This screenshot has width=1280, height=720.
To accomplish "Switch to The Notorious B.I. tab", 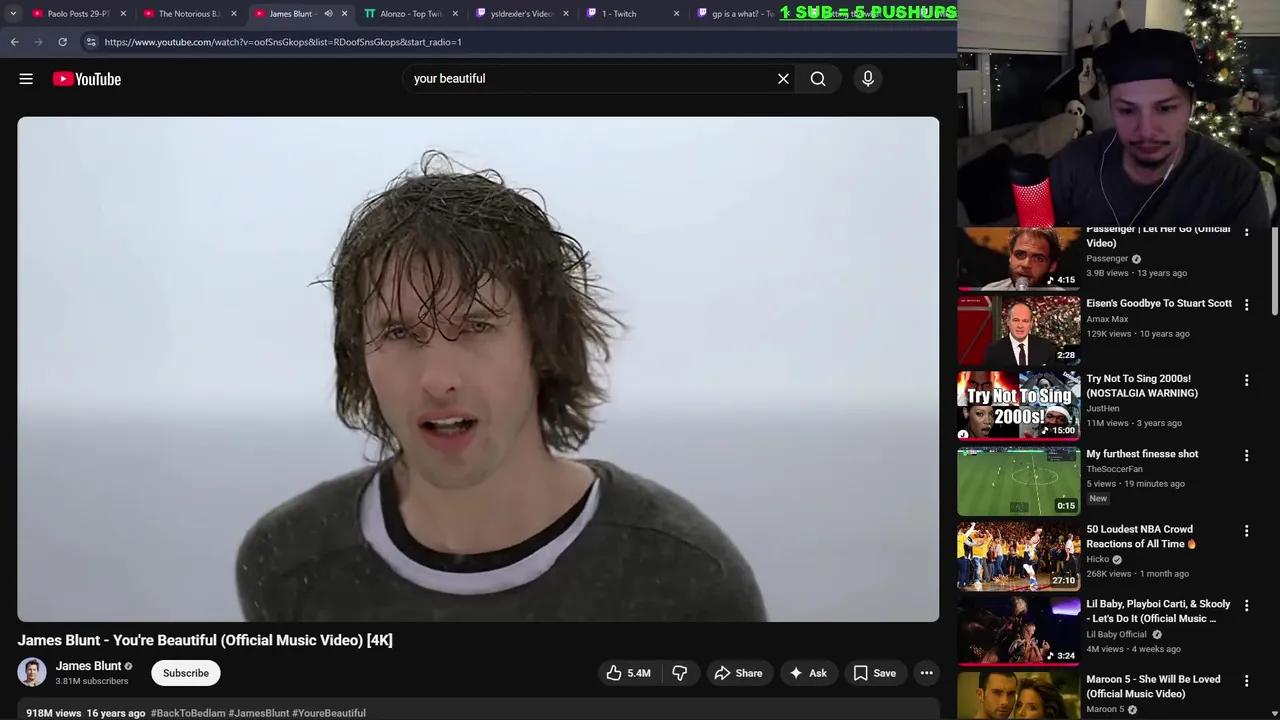I will (x=188, y=14).
